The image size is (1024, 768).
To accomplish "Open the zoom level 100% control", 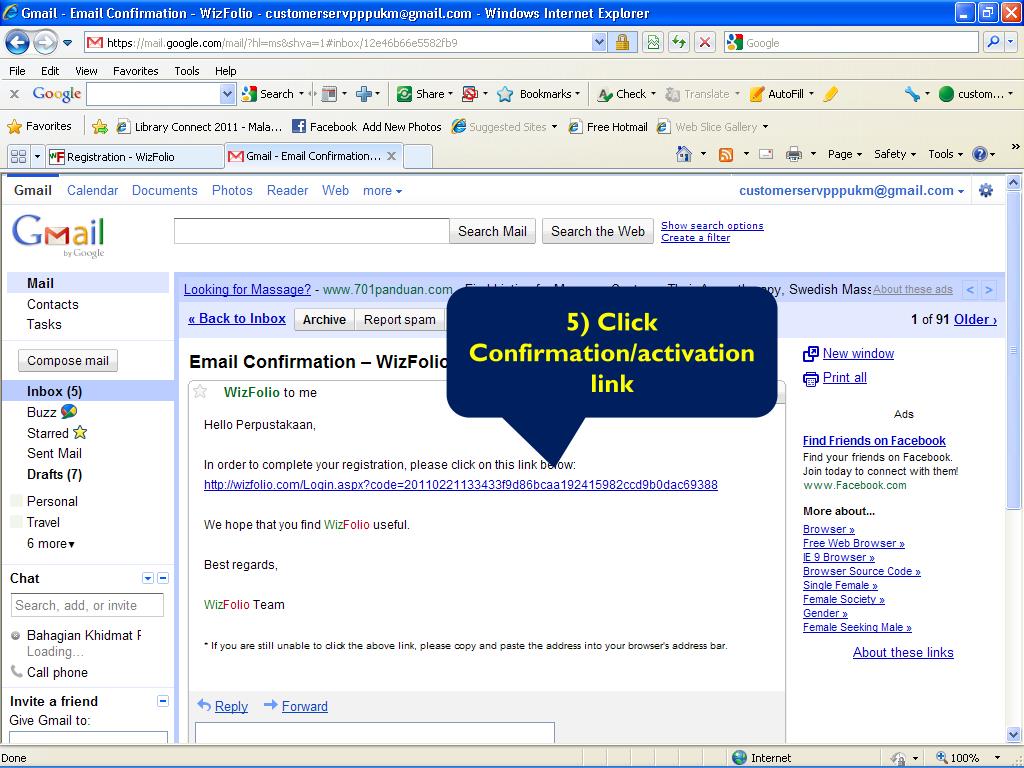I will [967, 758].
